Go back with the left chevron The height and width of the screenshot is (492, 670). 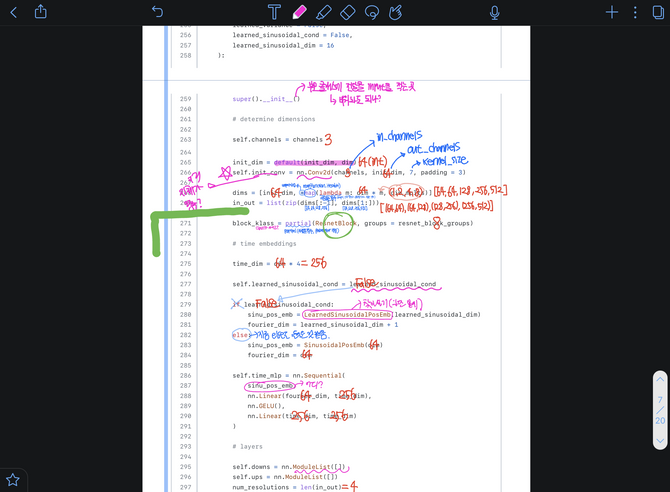coord(13,12)
